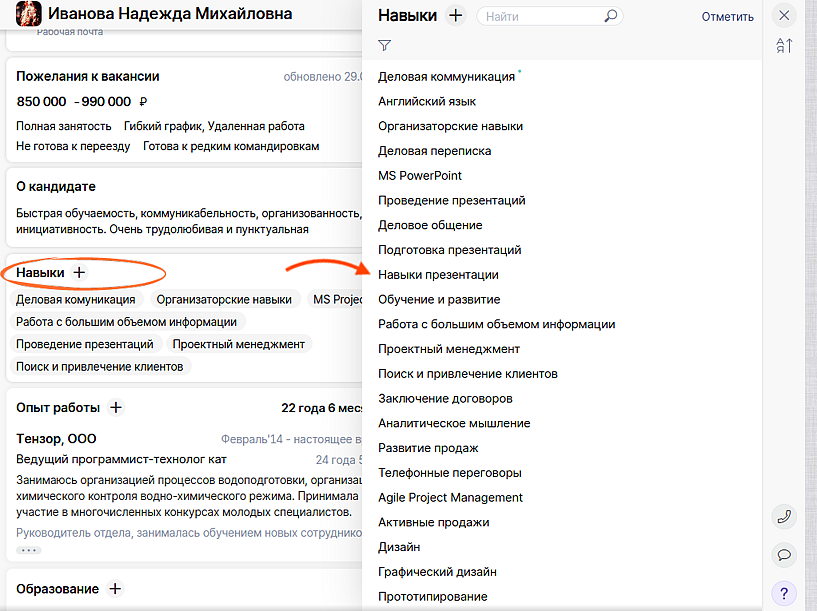
Task: Click the magnifier search icon in Найти field
Action: [x=611, y=17]
